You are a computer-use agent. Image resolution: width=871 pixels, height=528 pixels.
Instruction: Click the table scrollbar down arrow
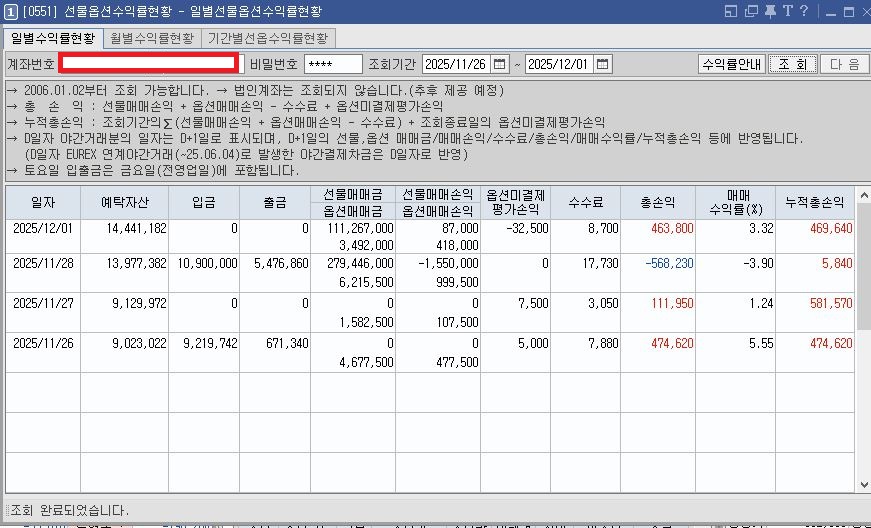863,485
